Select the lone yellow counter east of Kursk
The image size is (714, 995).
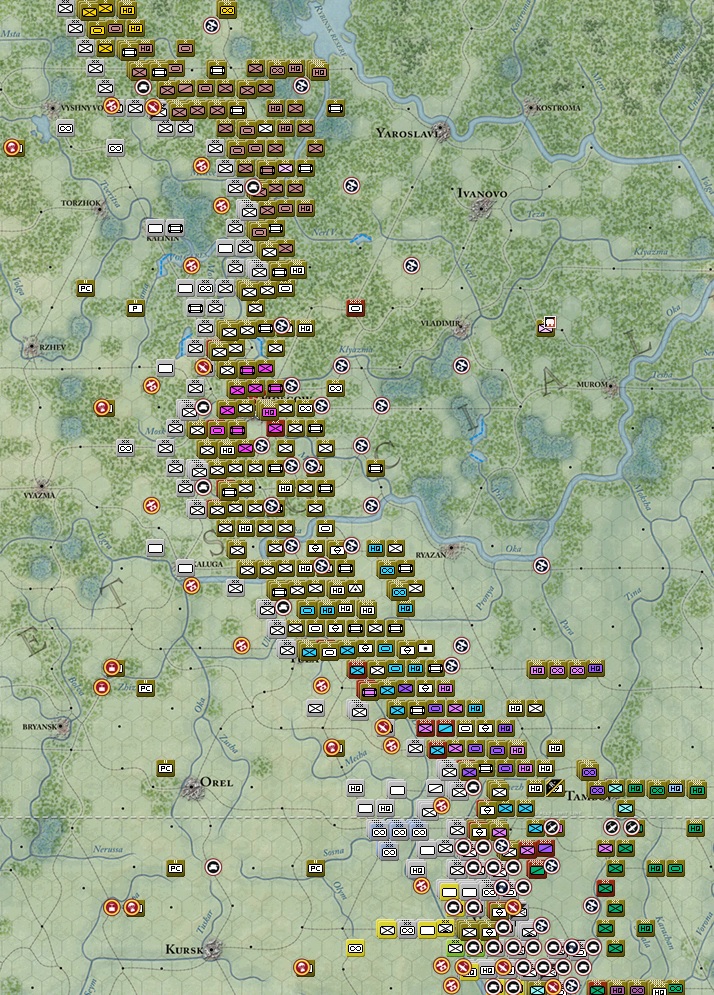click(x=355, y=948)
